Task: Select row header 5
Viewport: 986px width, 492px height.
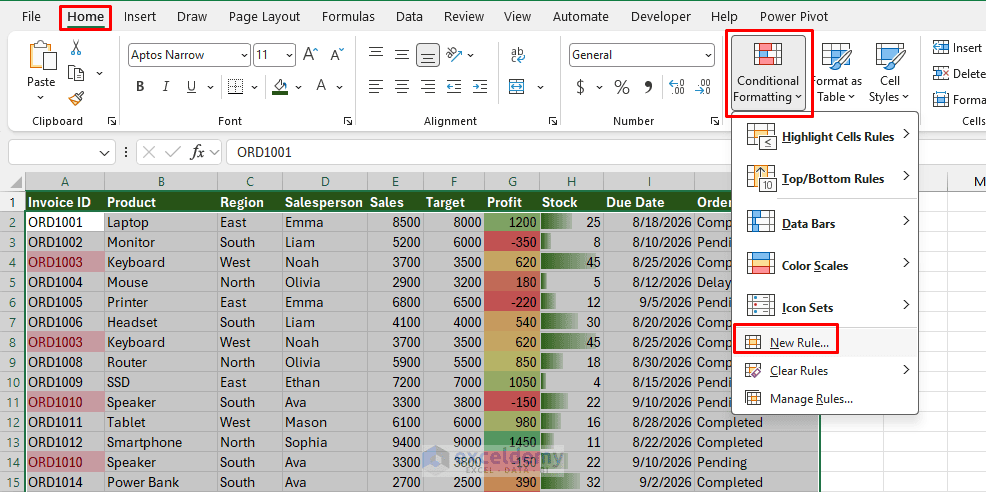Action: tap(13, 282)
